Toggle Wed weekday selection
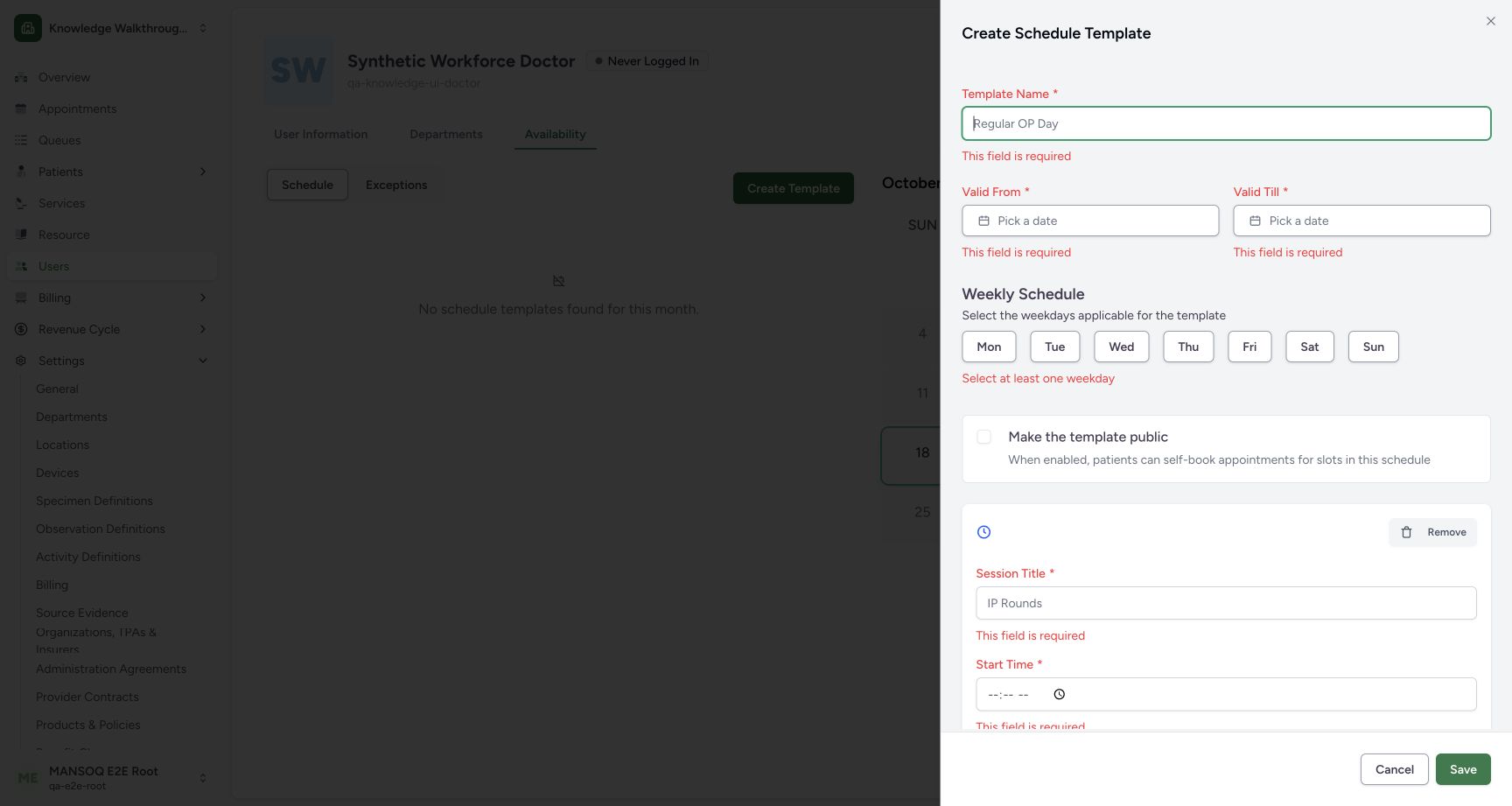This screenshot has width=1512, height=806. [x=1122, y=347]
